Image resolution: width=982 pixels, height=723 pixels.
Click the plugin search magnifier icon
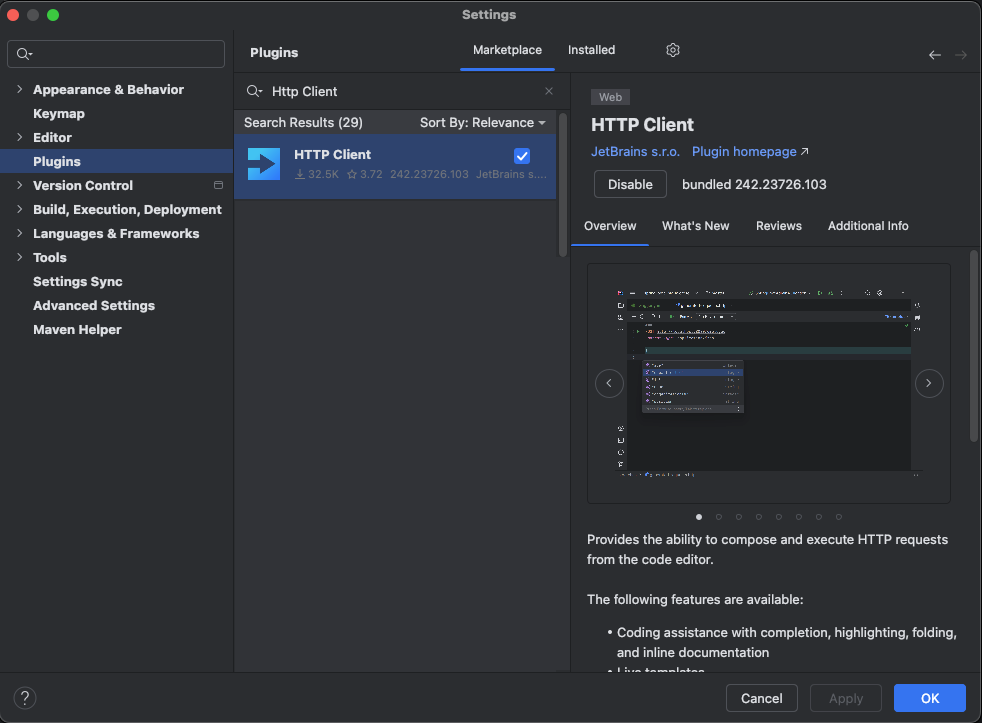coord(254,91)
